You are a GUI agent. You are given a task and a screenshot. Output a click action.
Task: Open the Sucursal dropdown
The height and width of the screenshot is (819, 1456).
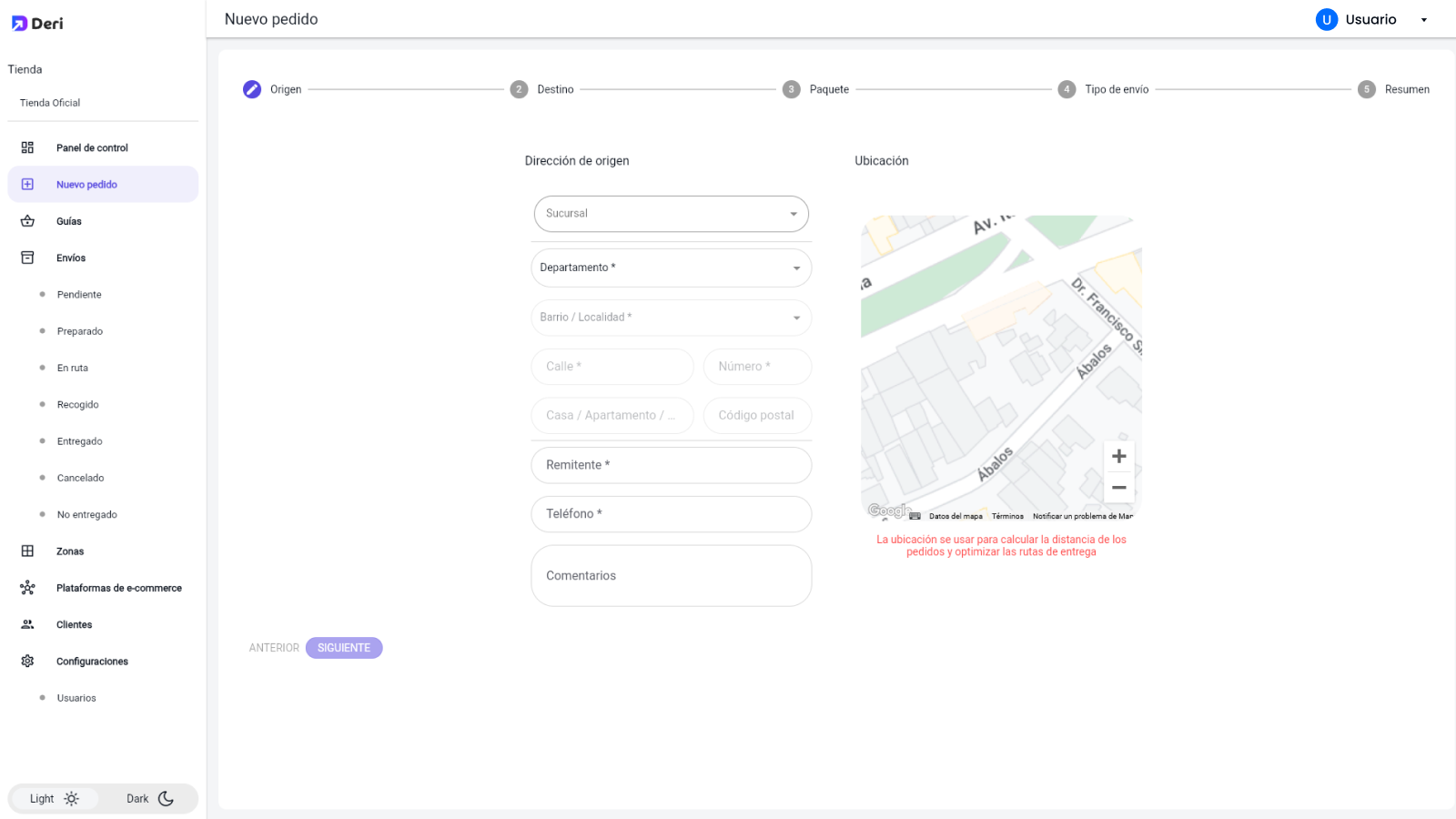click(671, 214)
